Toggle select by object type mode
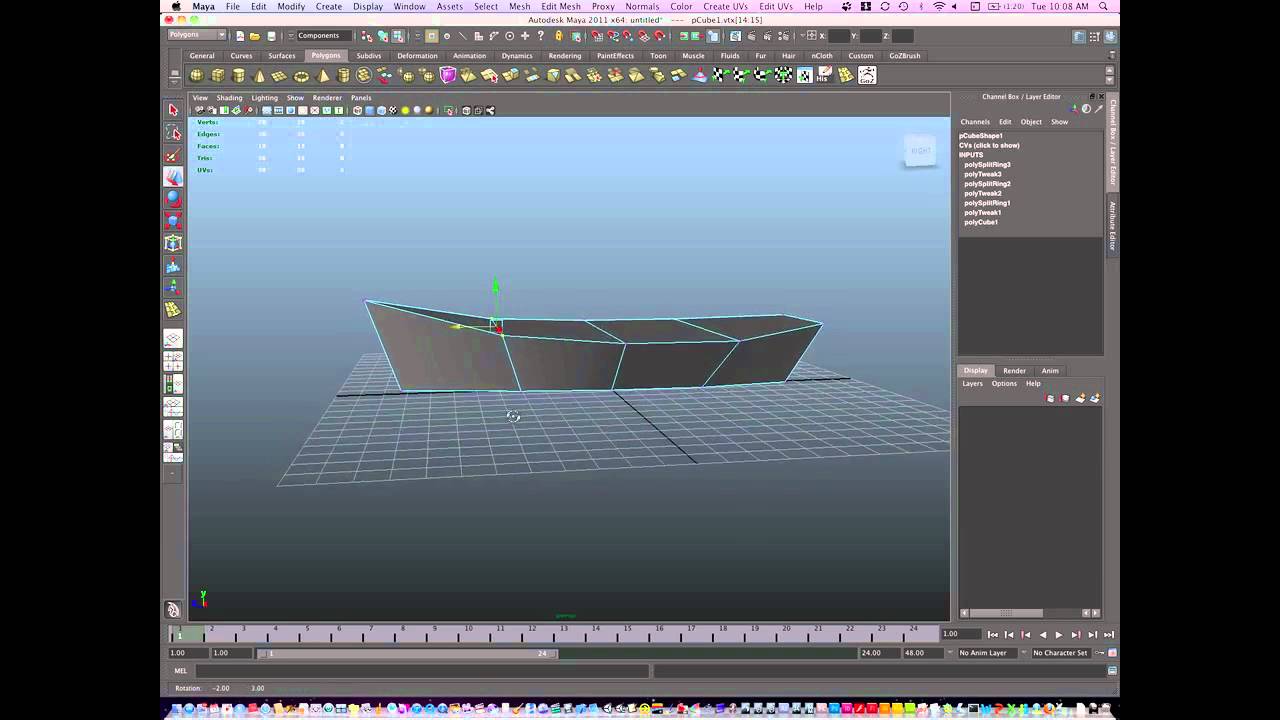The image size is (1280, 720). 382,36
